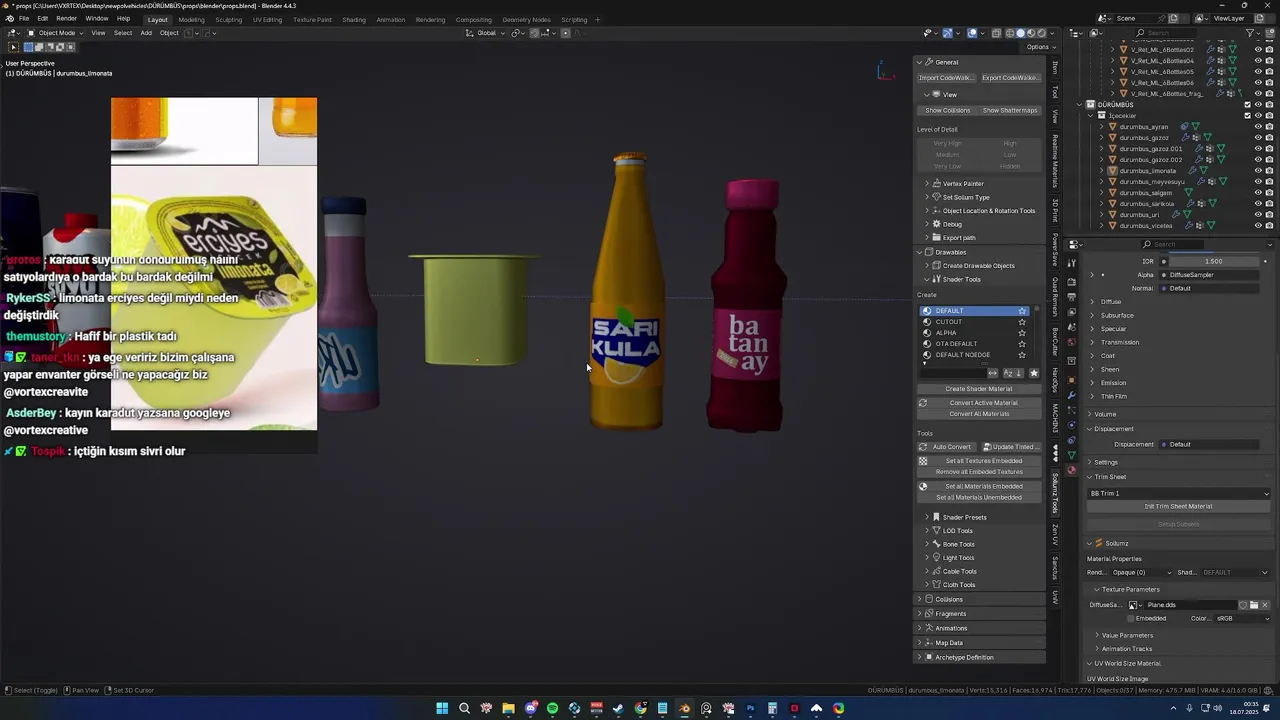
Task: Expand durumbus_gazoz in the outliner
Action: [x=1101, y=138]
